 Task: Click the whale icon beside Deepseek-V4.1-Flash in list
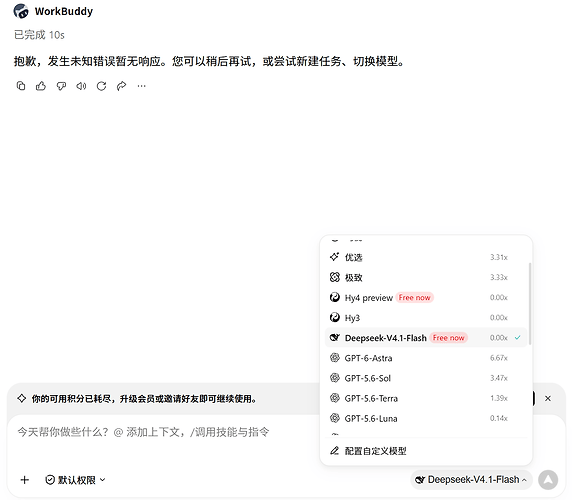335,338
